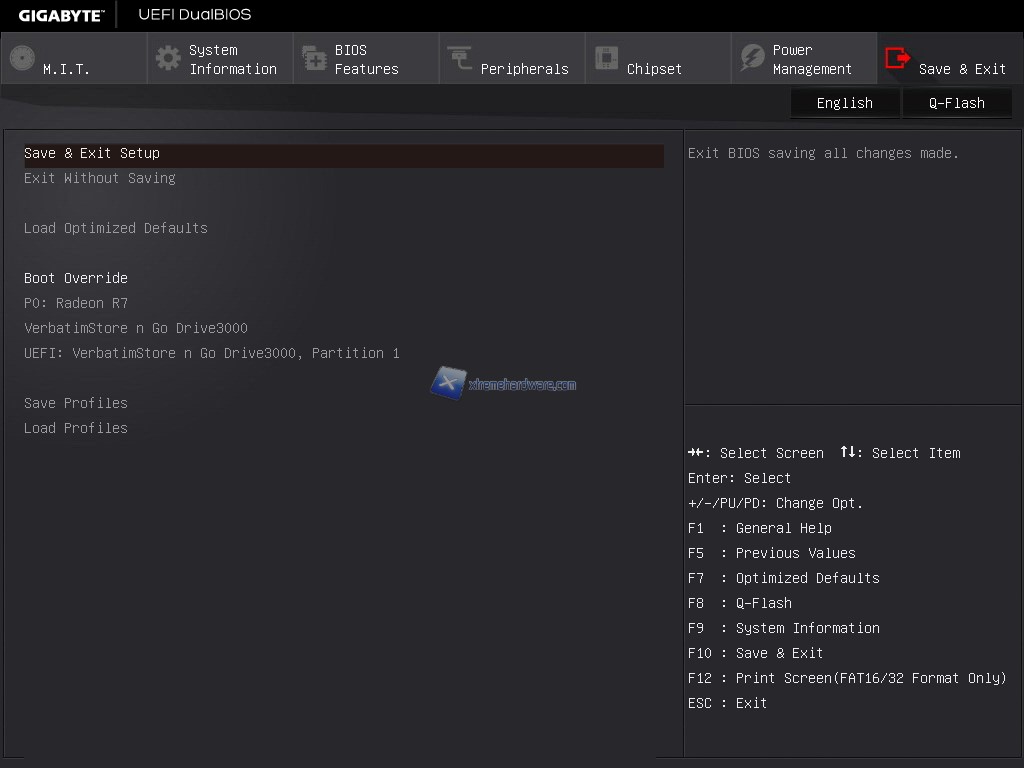Switch to the Peripherals tab
This screenshot has width=1024, height=768.
(x=524, y=69)
